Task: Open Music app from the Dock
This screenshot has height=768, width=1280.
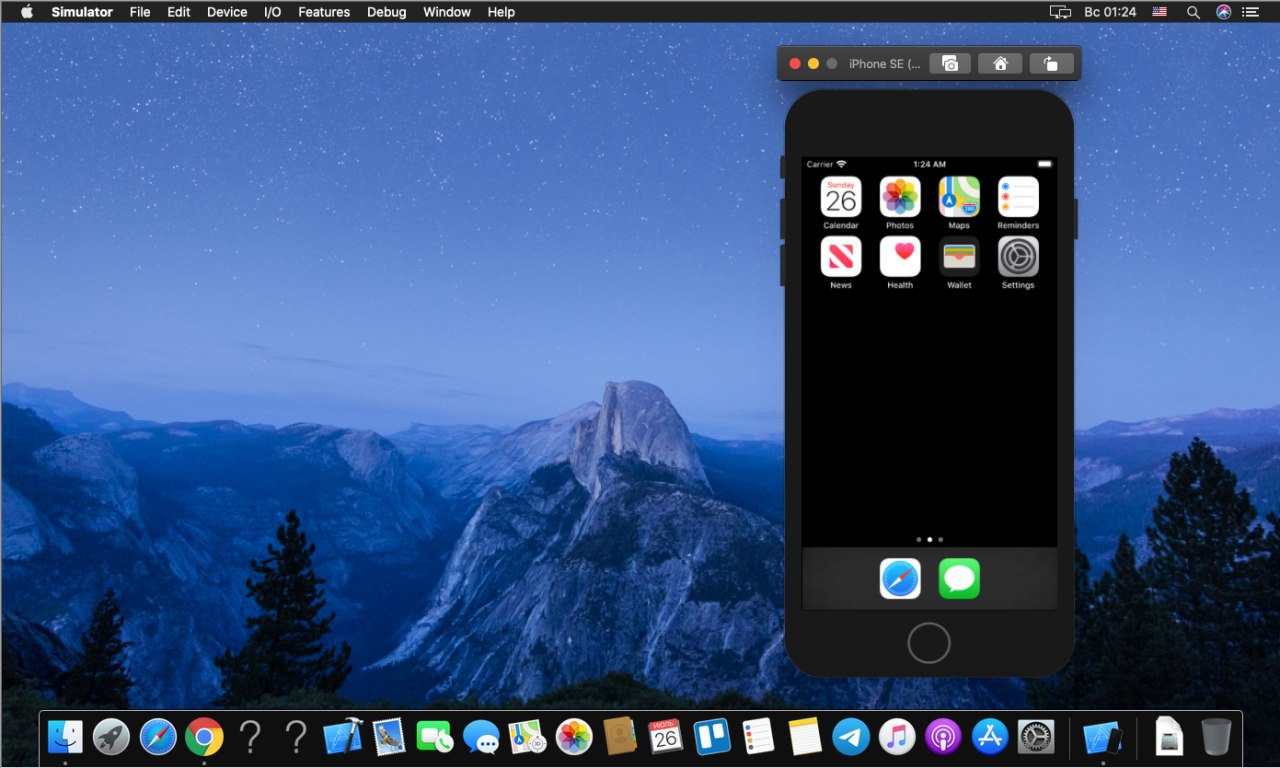Action: pyautogui.click(x=897, y=738)
